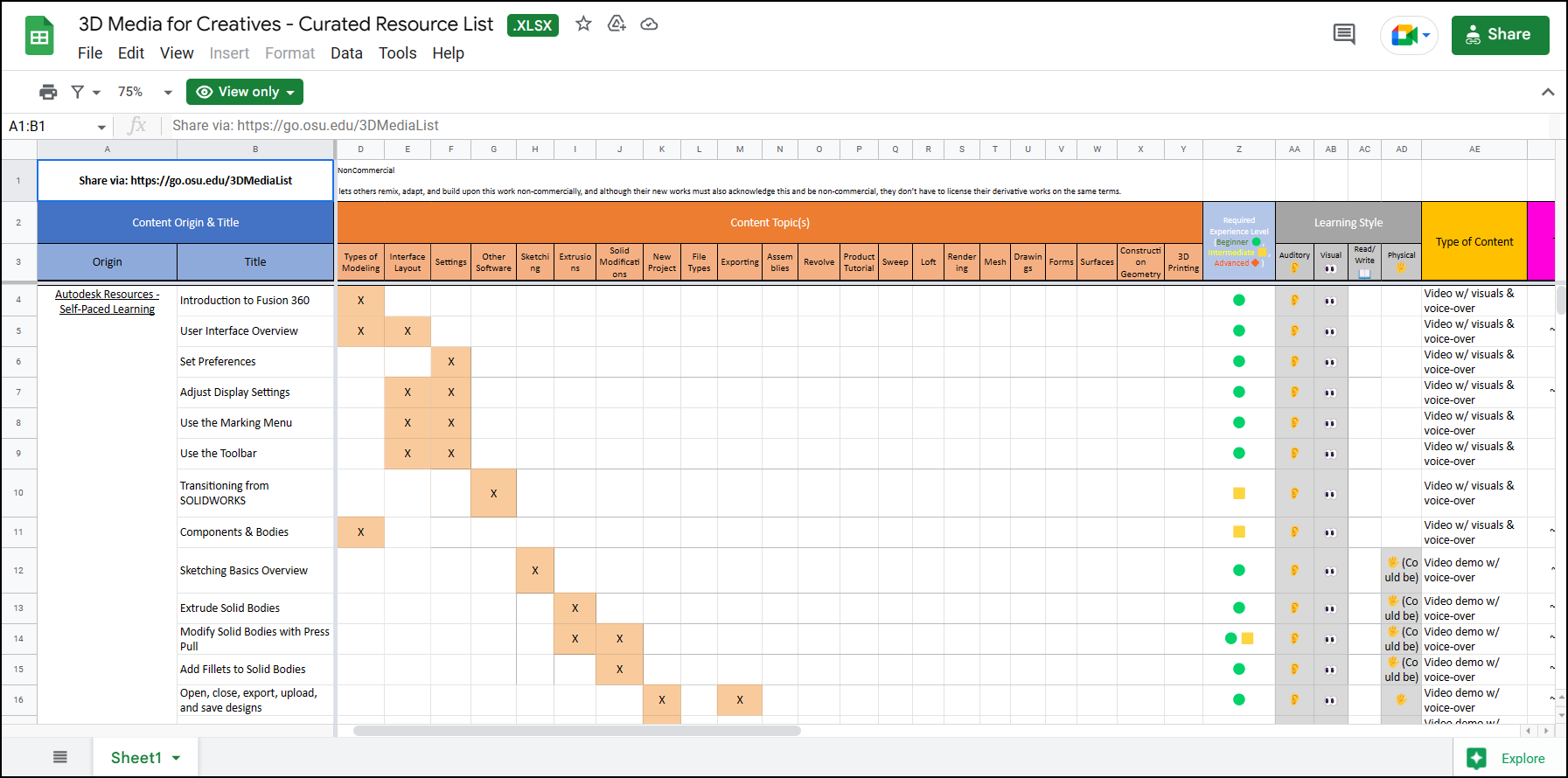Collapse the toolbar with the chevron

coord(1548,92)
